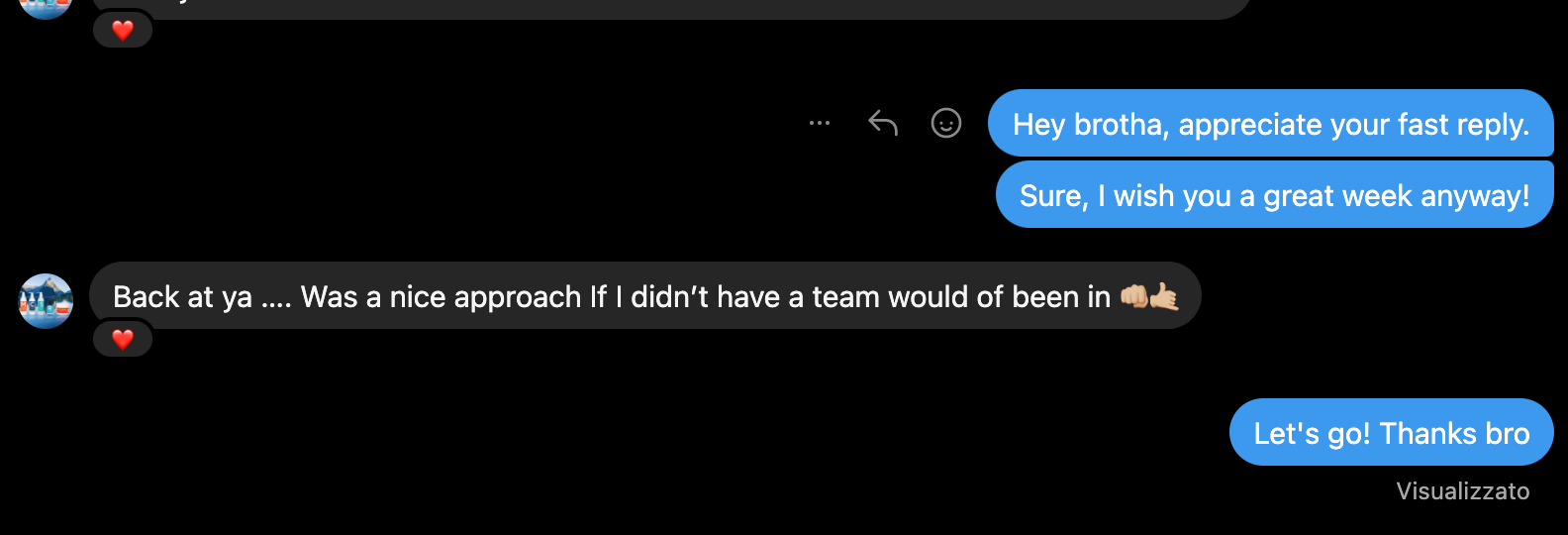Select the Let's go! Thanks bro bubble

(x=1391, y=433)
